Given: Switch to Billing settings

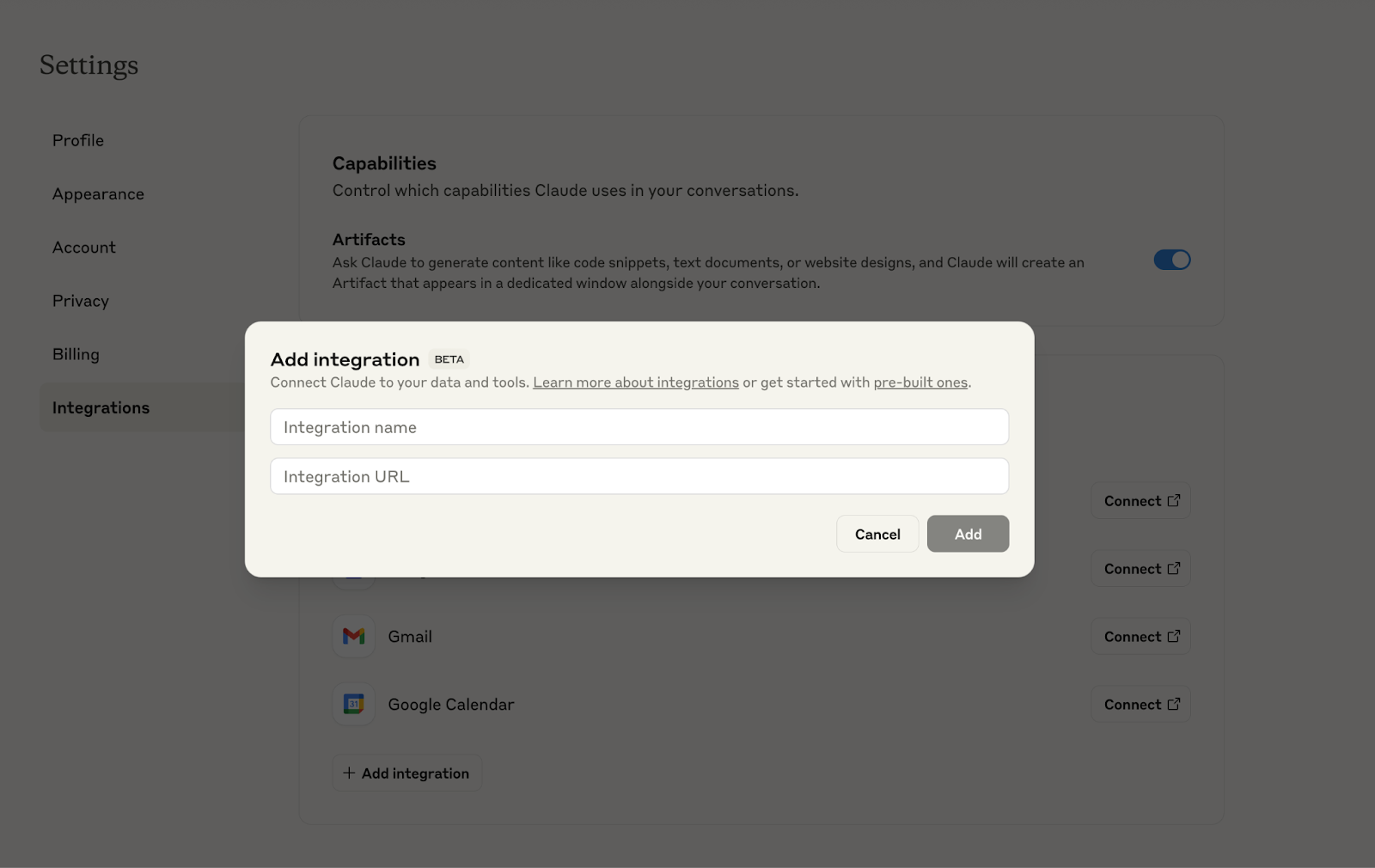Looking at the screenshot, I should pyautogui.click(x=76, y=354).
